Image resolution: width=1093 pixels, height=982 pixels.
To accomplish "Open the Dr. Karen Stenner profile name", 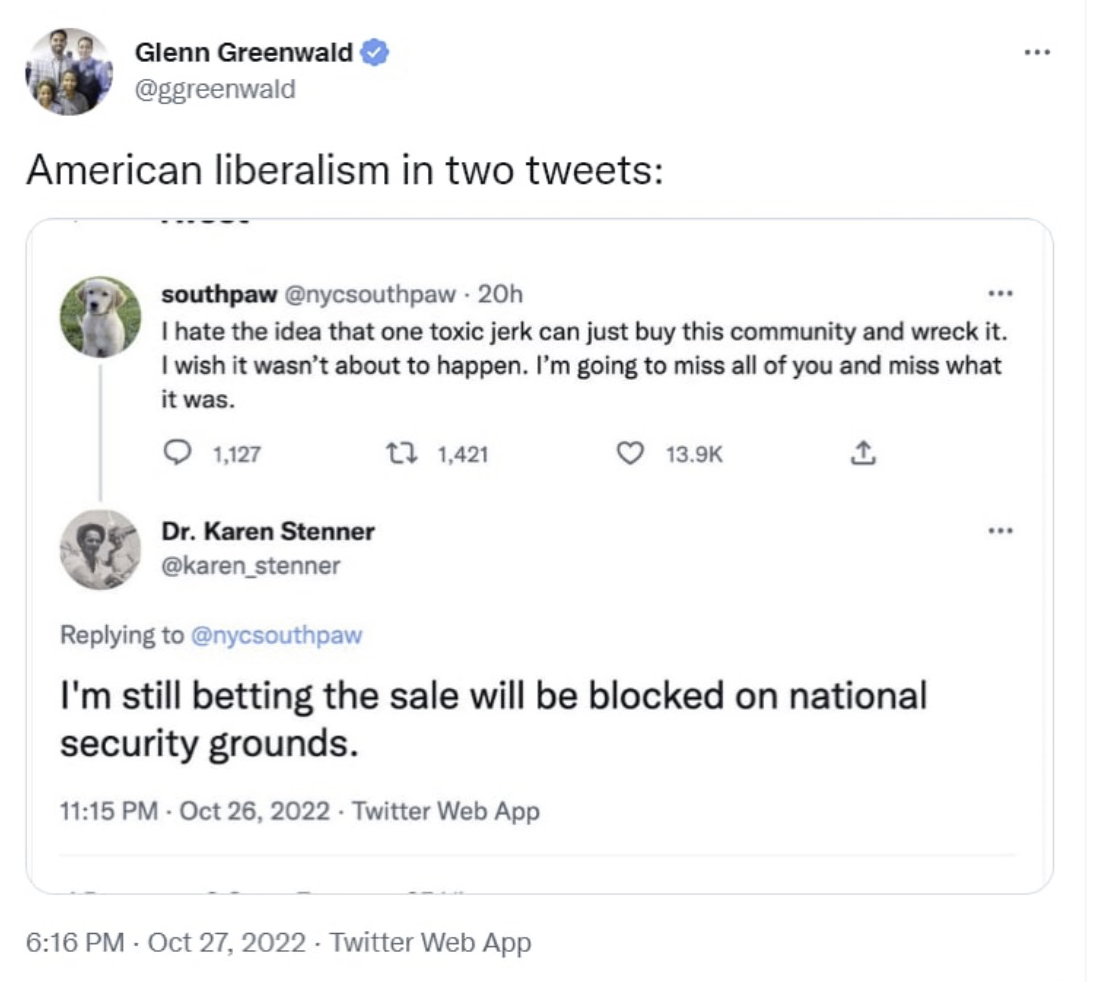I will (x=267, y=531).
